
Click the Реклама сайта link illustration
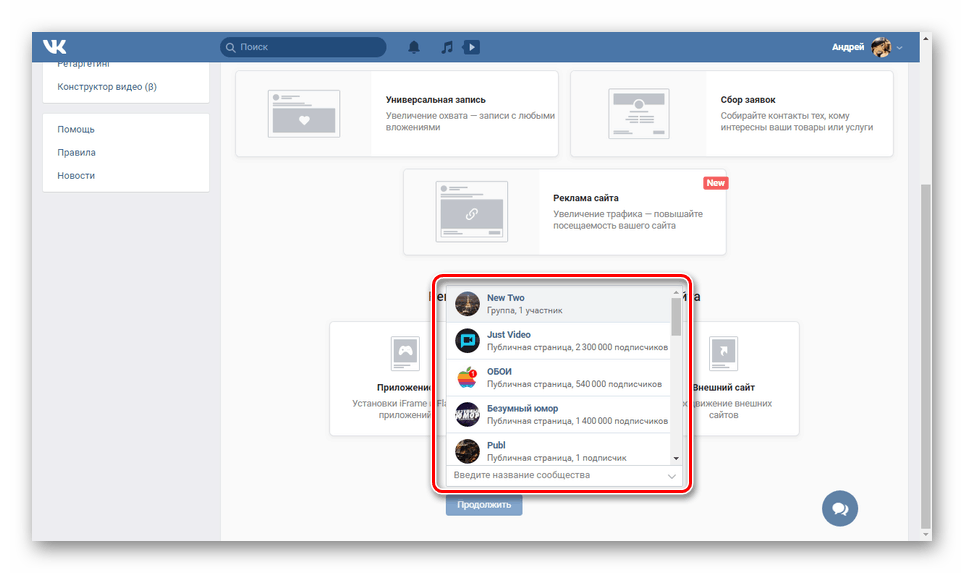point(472,211)
